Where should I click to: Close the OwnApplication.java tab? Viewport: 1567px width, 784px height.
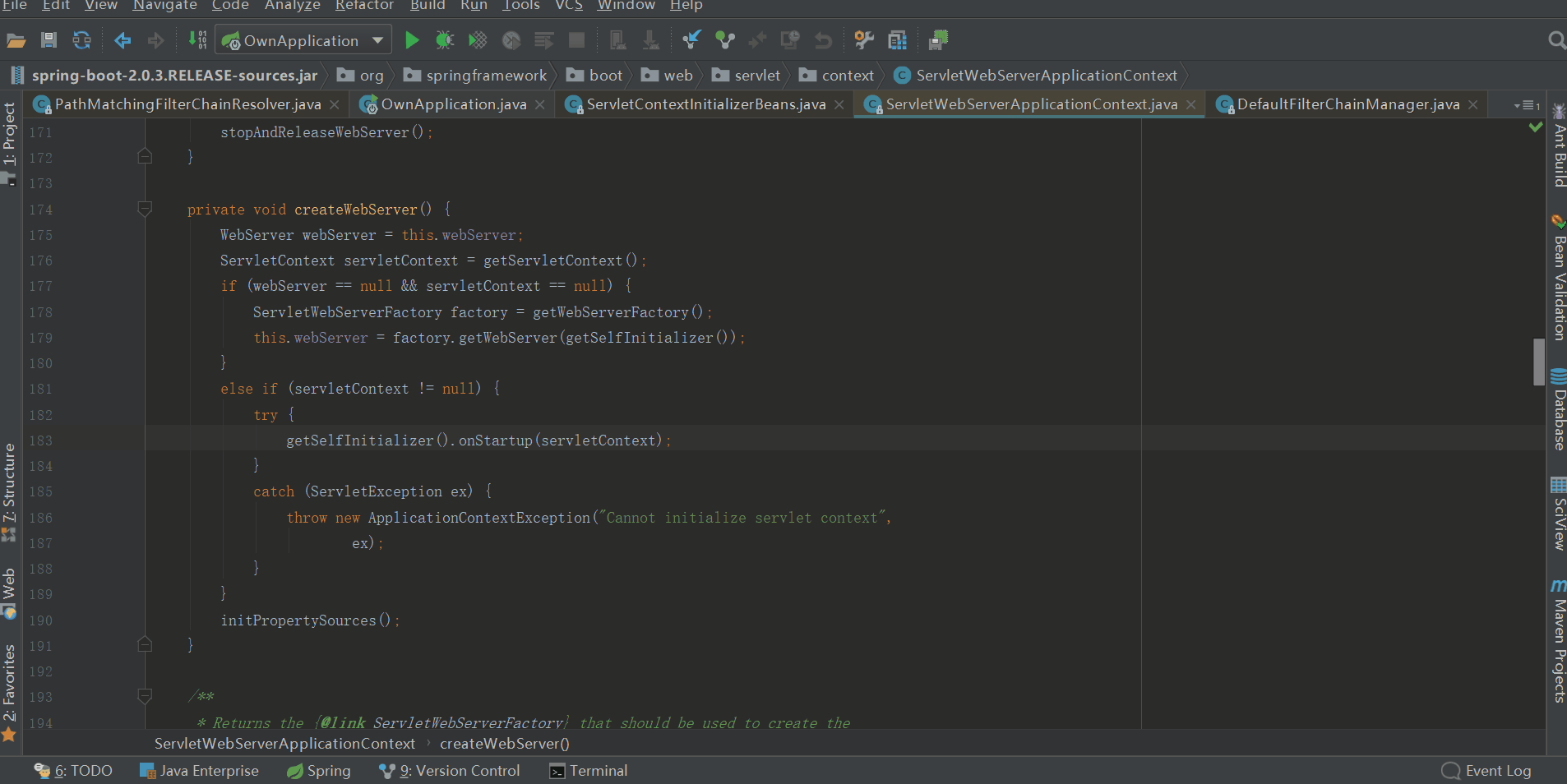tap(540, 104)
